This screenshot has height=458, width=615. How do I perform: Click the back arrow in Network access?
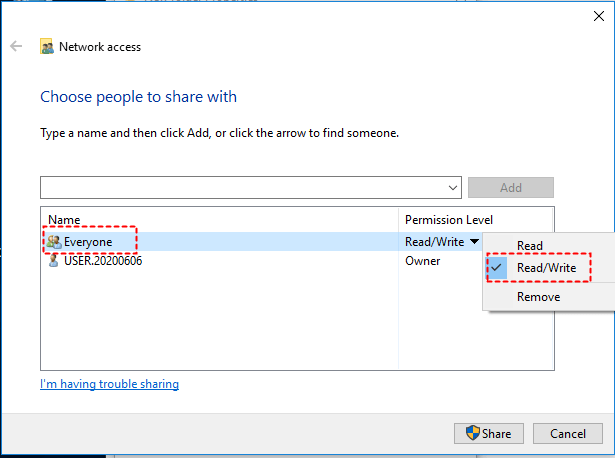tap(16, 46)
